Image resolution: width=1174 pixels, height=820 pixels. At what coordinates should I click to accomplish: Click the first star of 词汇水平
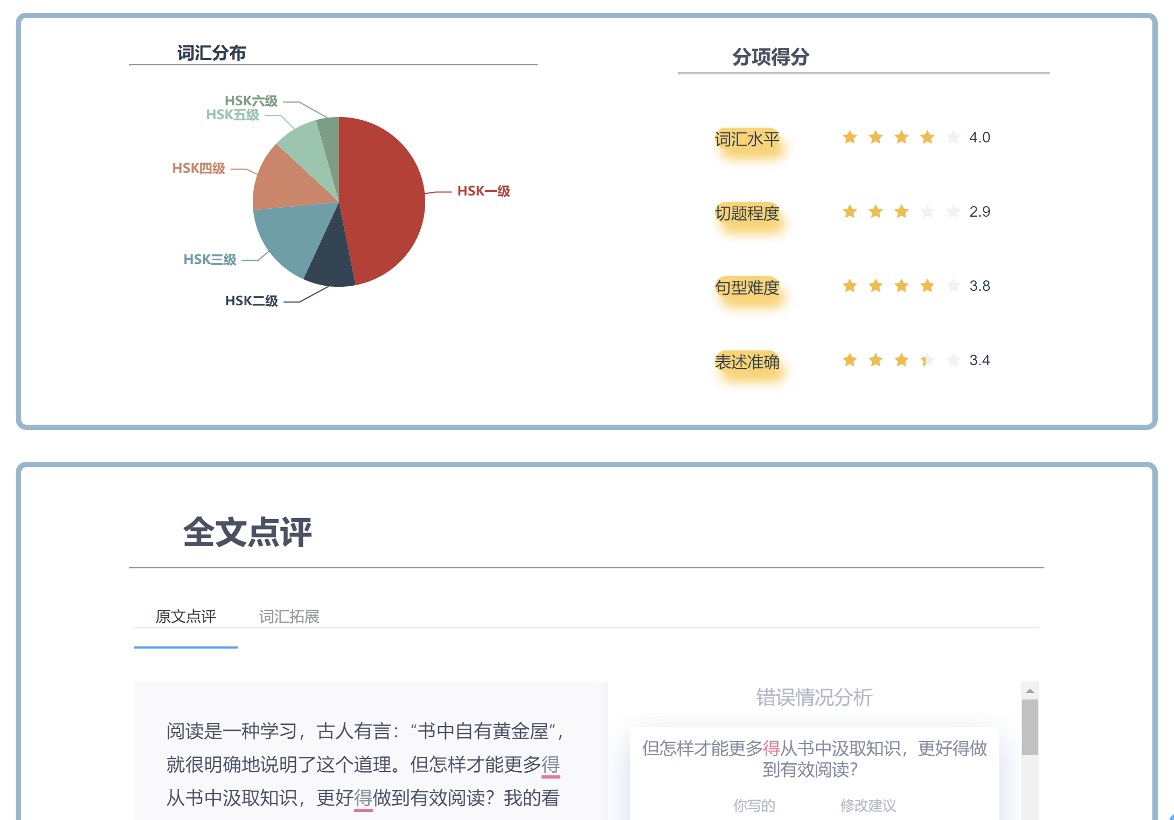850,137
